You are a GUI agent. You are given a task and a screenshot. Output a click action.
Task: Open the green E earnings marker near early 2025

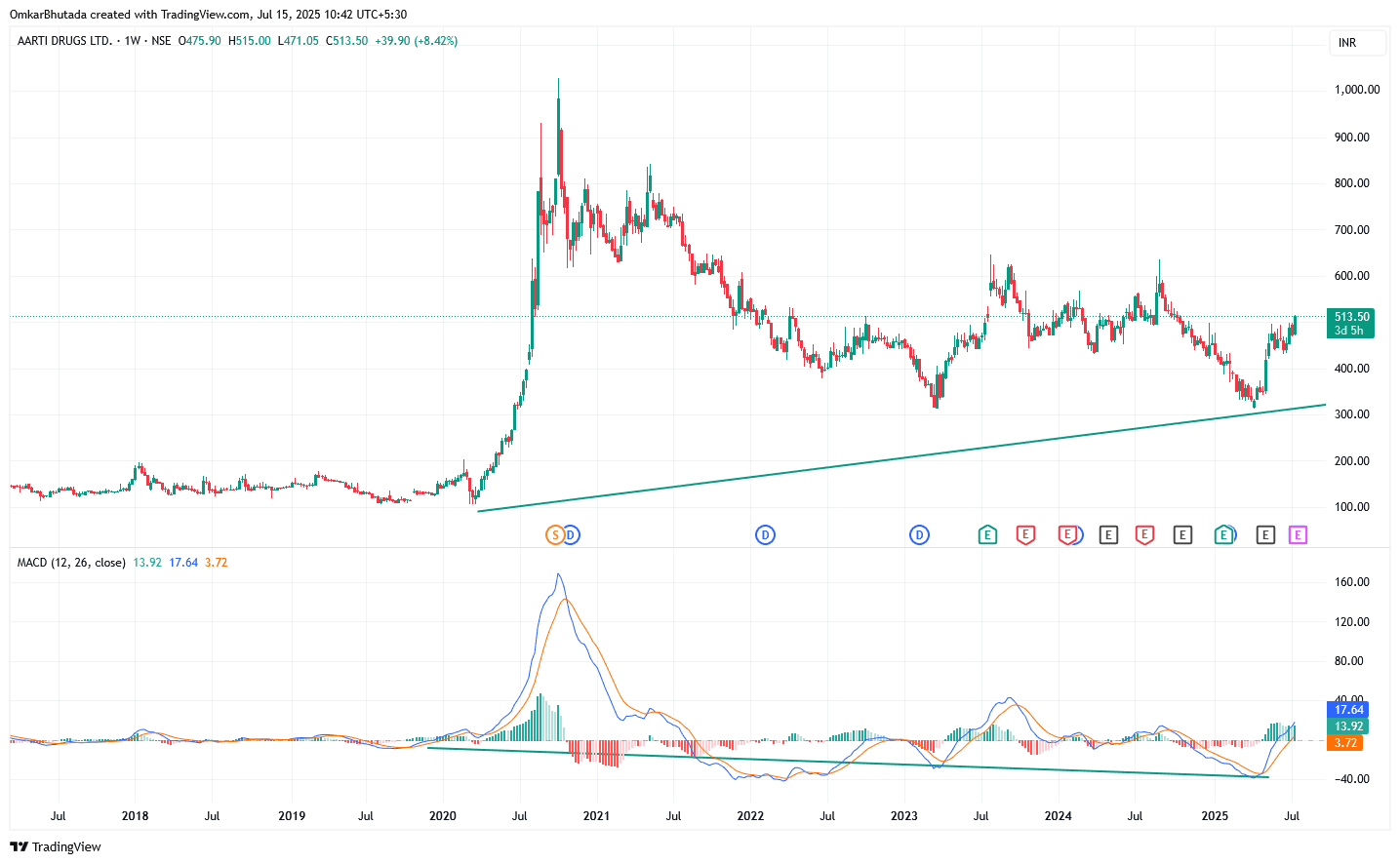(1223, 534)
